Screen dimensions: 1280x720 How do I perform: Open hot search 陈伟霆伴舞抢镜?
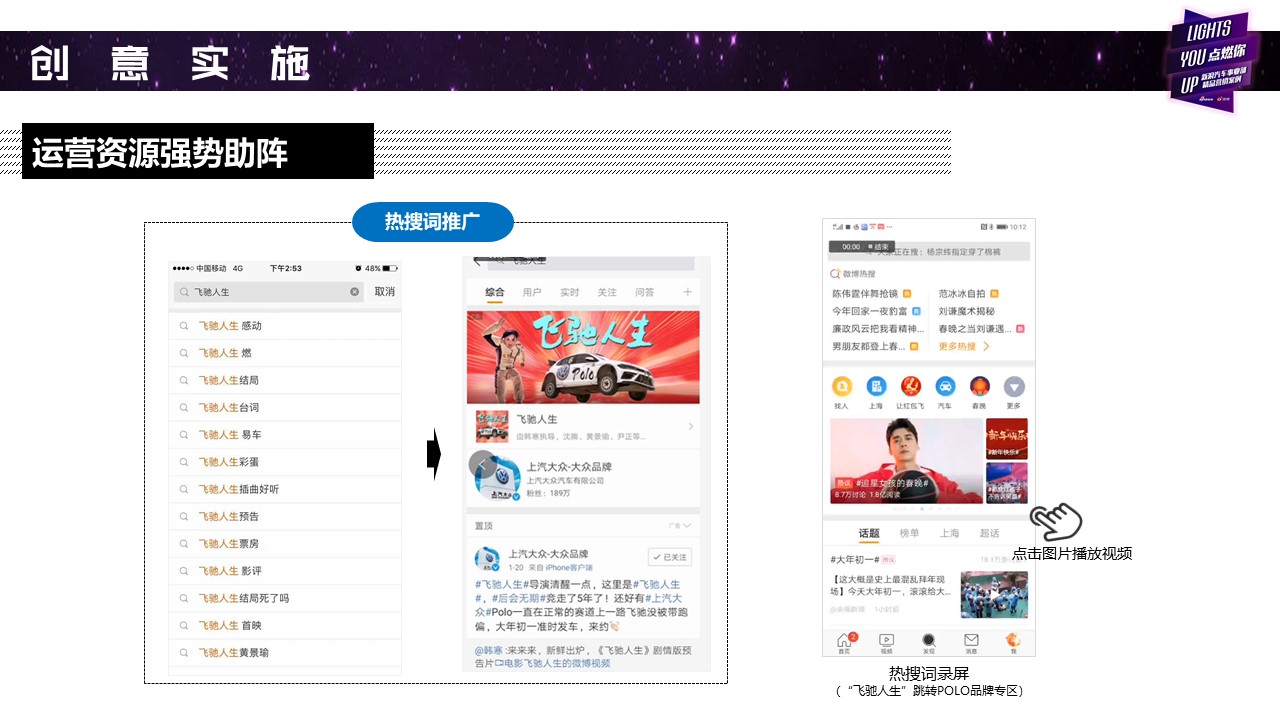(x=865, y=294)
